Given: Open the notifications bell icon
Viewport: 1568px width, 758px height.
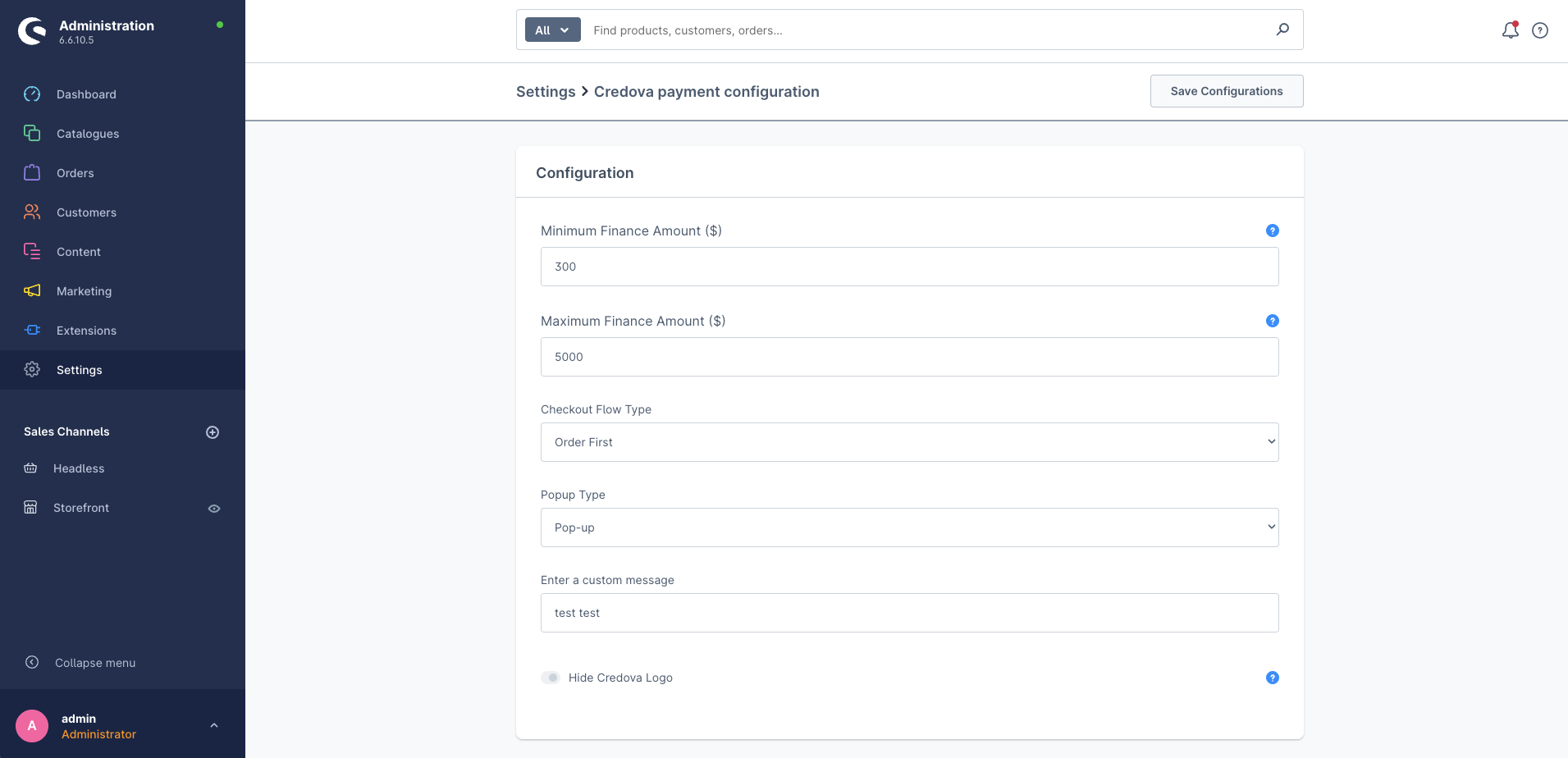Looking at the screenshot, I should [1510, 30].
